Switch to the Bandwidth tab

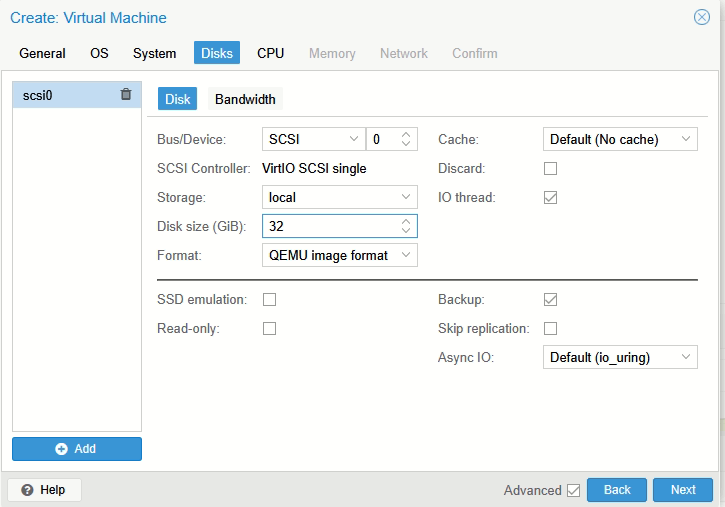245,99
